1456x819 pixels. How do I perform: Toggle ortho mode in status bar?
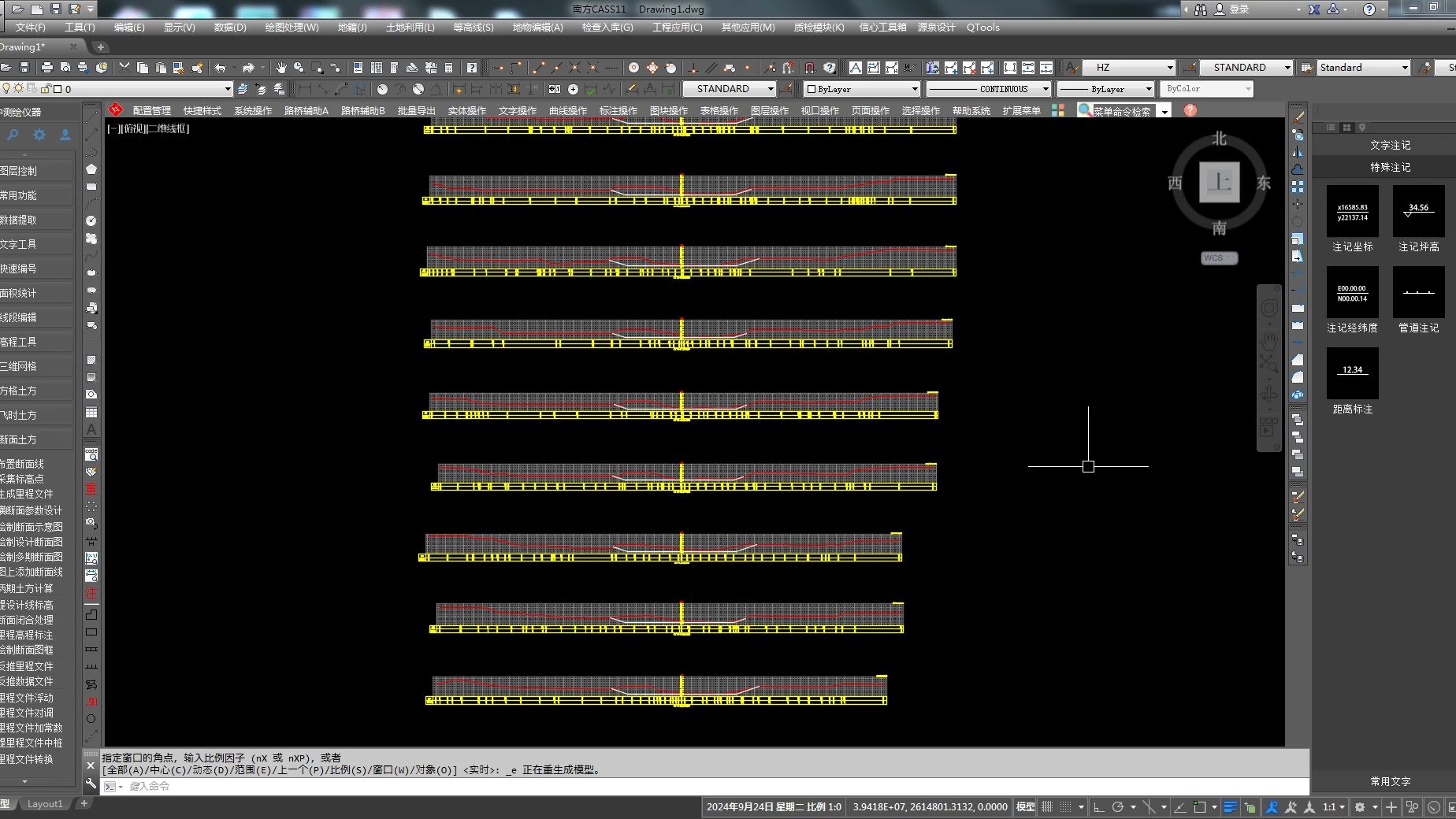pos(1099,807)
